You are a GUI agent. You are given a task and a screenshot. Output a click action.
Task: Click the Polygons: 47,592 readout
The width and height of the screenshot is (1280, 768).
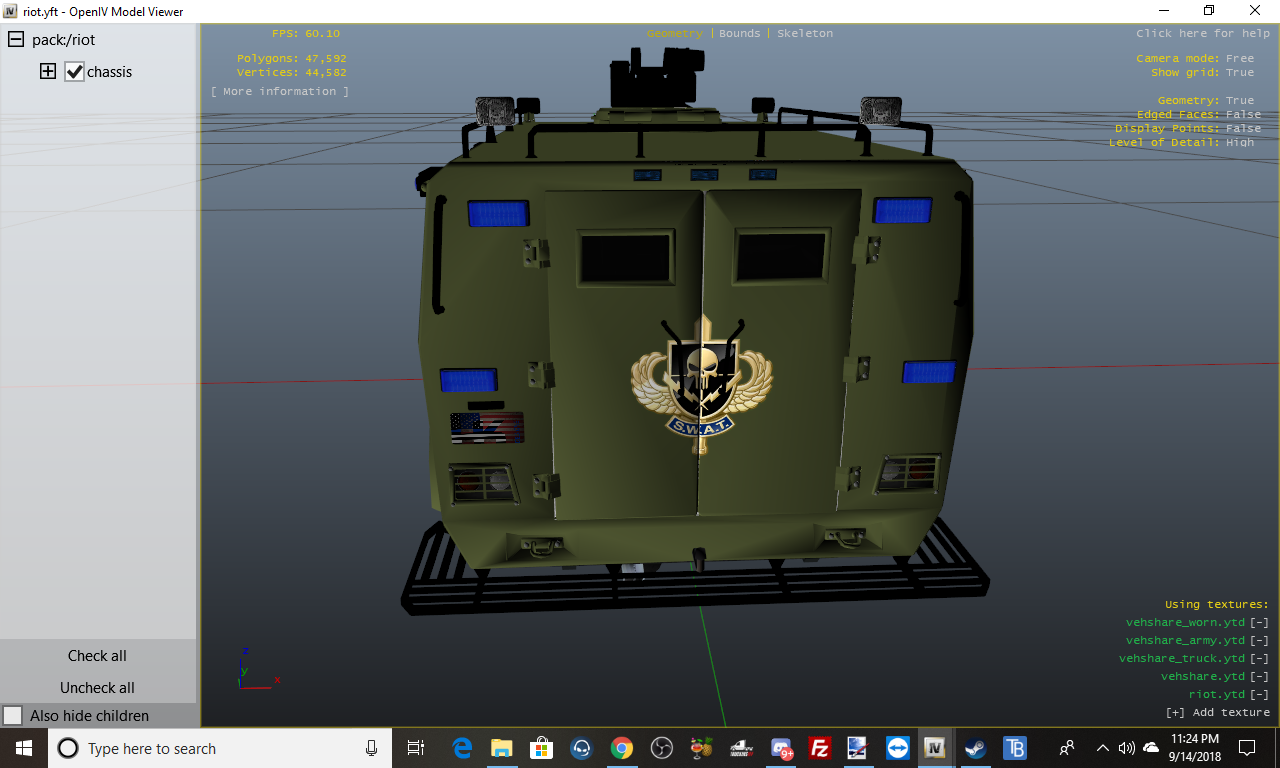(292, 59)
